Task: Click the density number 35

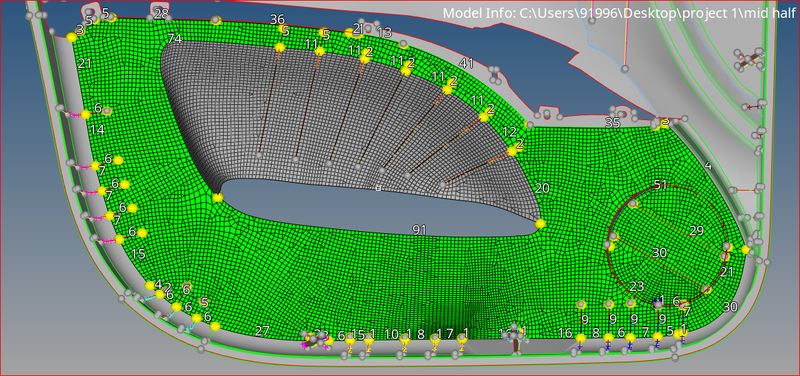Action: (612, 123)
